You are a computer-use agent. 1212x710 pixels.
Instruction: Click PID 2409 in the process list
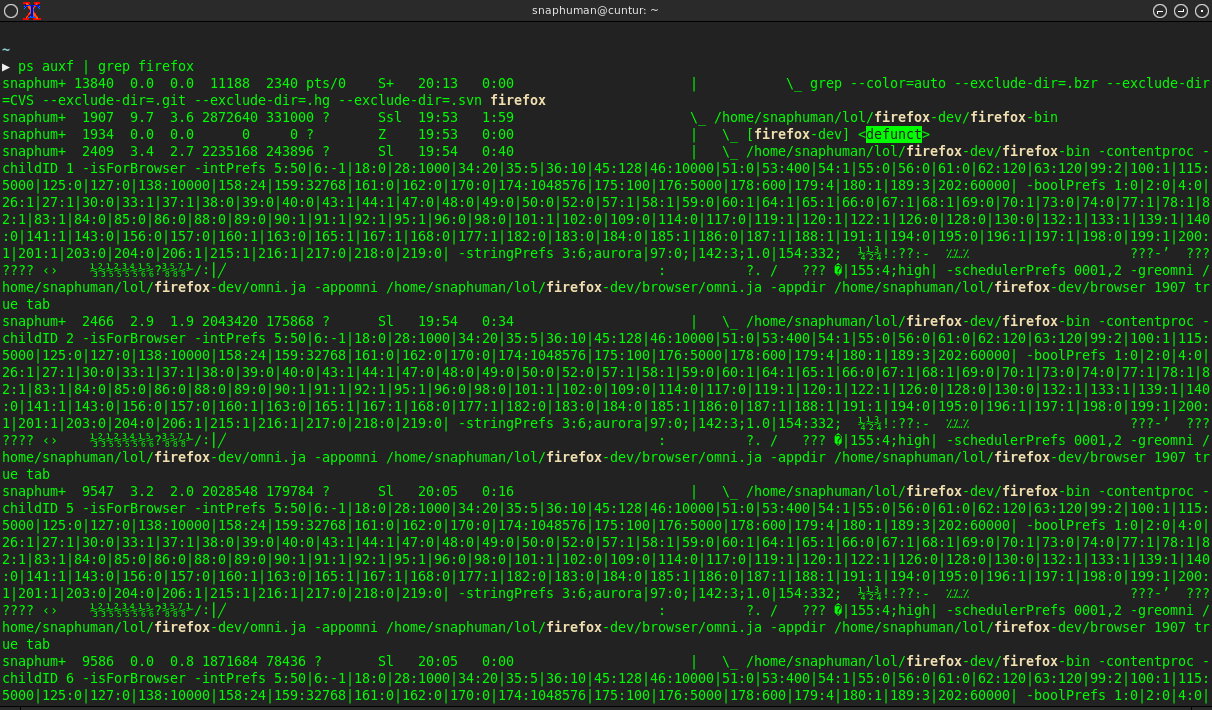98,151
